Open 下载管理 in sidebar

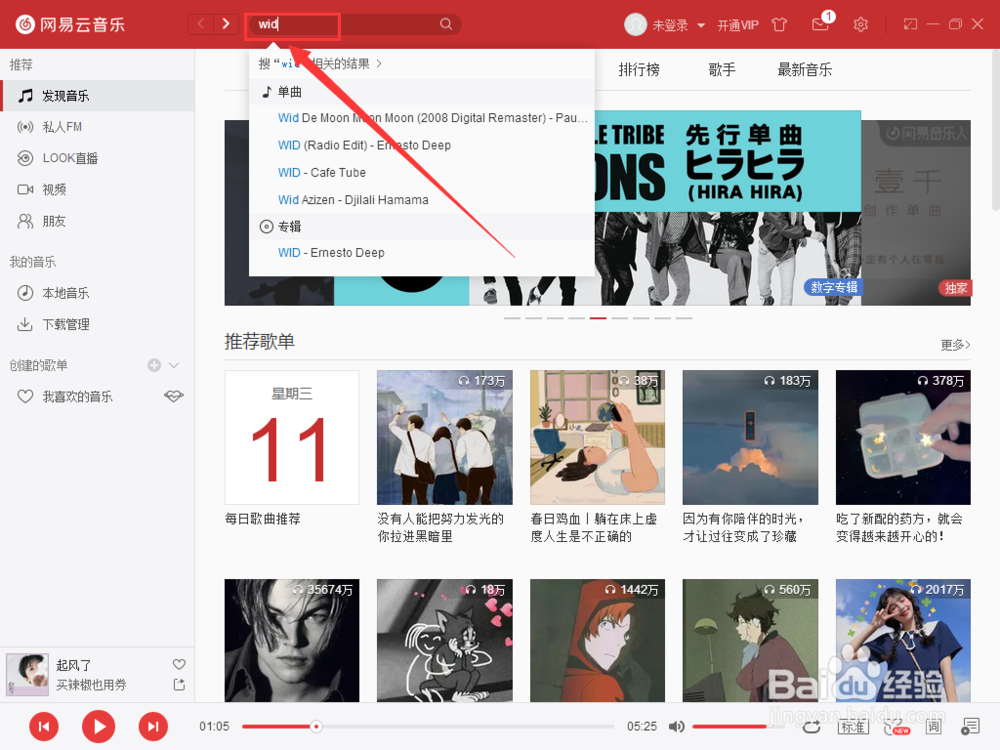click(98, 324)
